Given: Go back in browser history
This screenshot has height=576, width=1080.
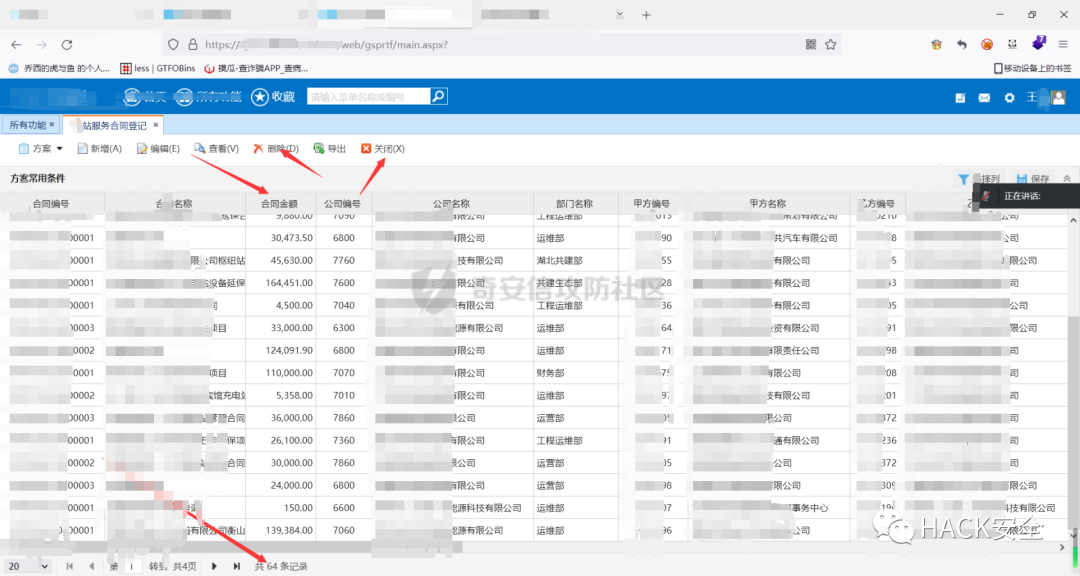Looking at the screenshot, I should click(16, 45).
